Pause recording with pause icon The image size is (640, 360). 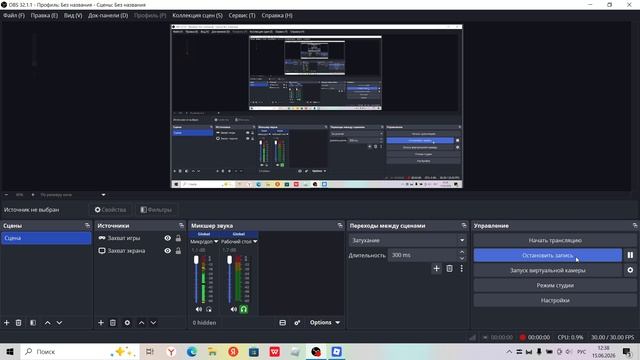point(630,255)
